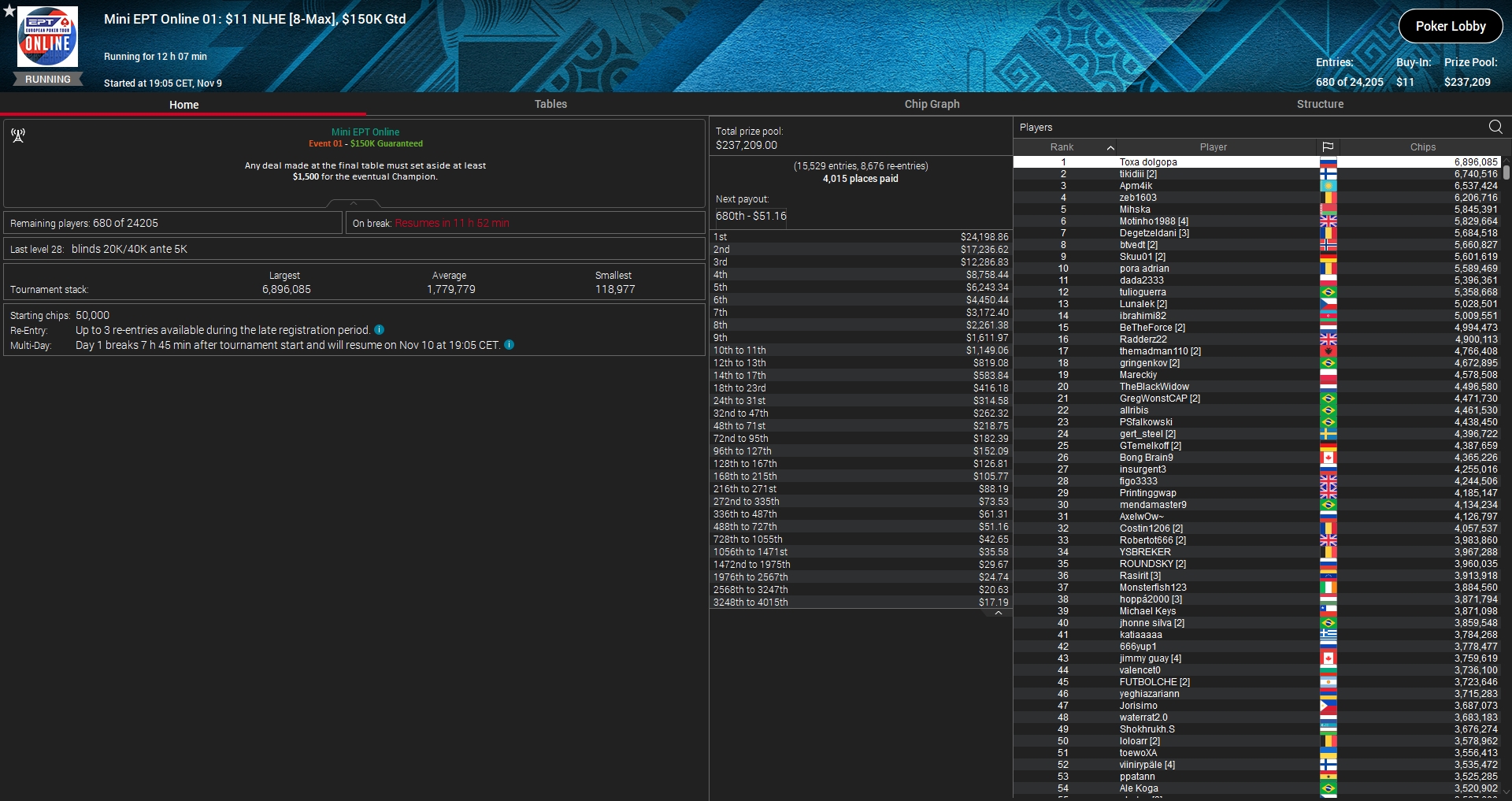The width and height of the screenshot is (1512, 801).
Task: Open the Chip Graph tab
Action: tap(932, 104)
